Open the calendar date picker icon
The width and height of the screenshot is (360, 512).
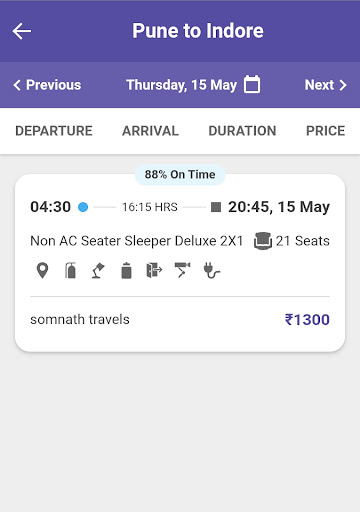click(252, 84)
